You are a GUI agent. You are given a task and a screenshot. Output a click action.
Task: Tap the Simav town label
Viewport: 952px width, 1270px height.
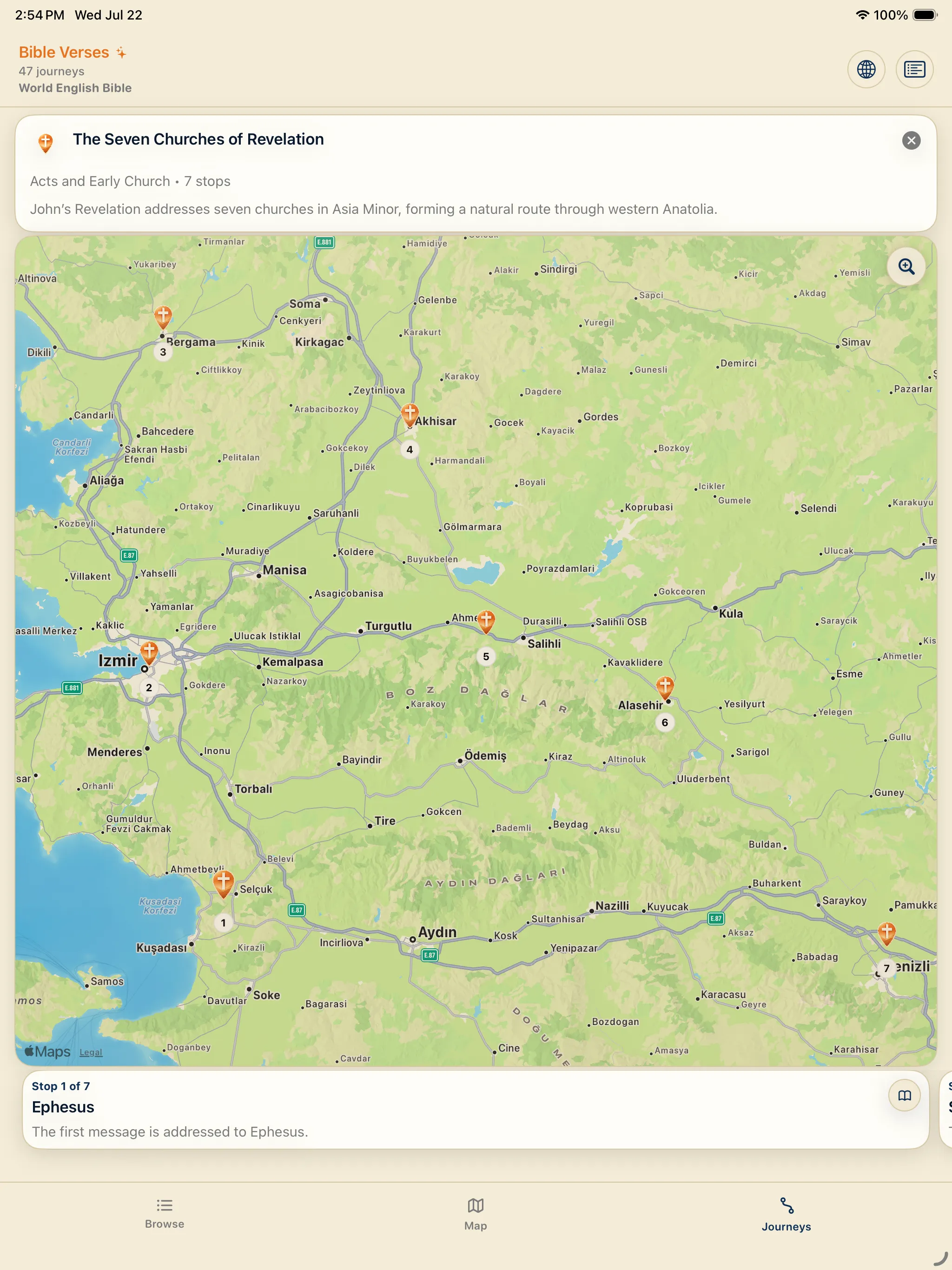[856, 342]
